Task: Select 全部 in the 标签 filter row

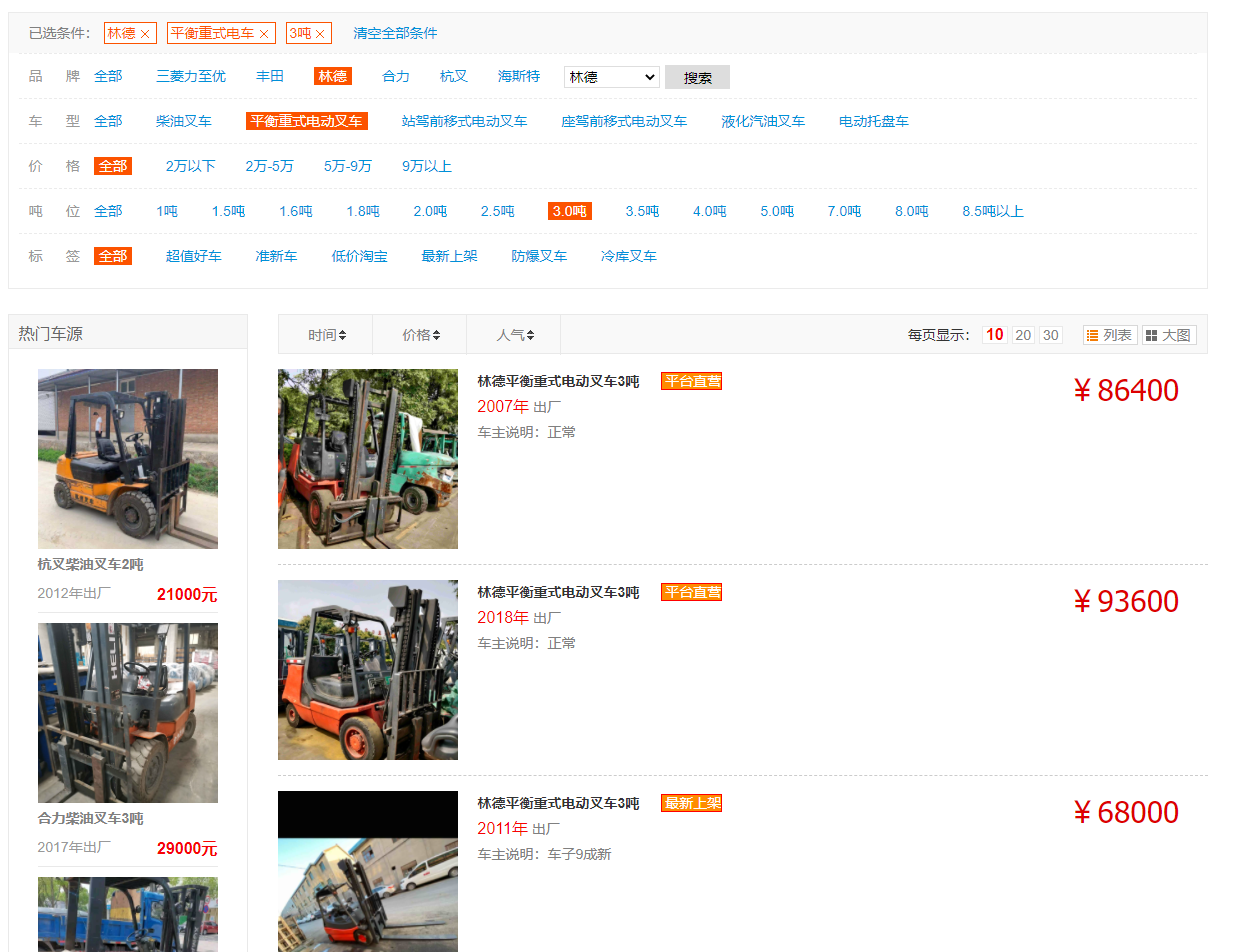Action: pyautogui.click(x=113, y=256)
